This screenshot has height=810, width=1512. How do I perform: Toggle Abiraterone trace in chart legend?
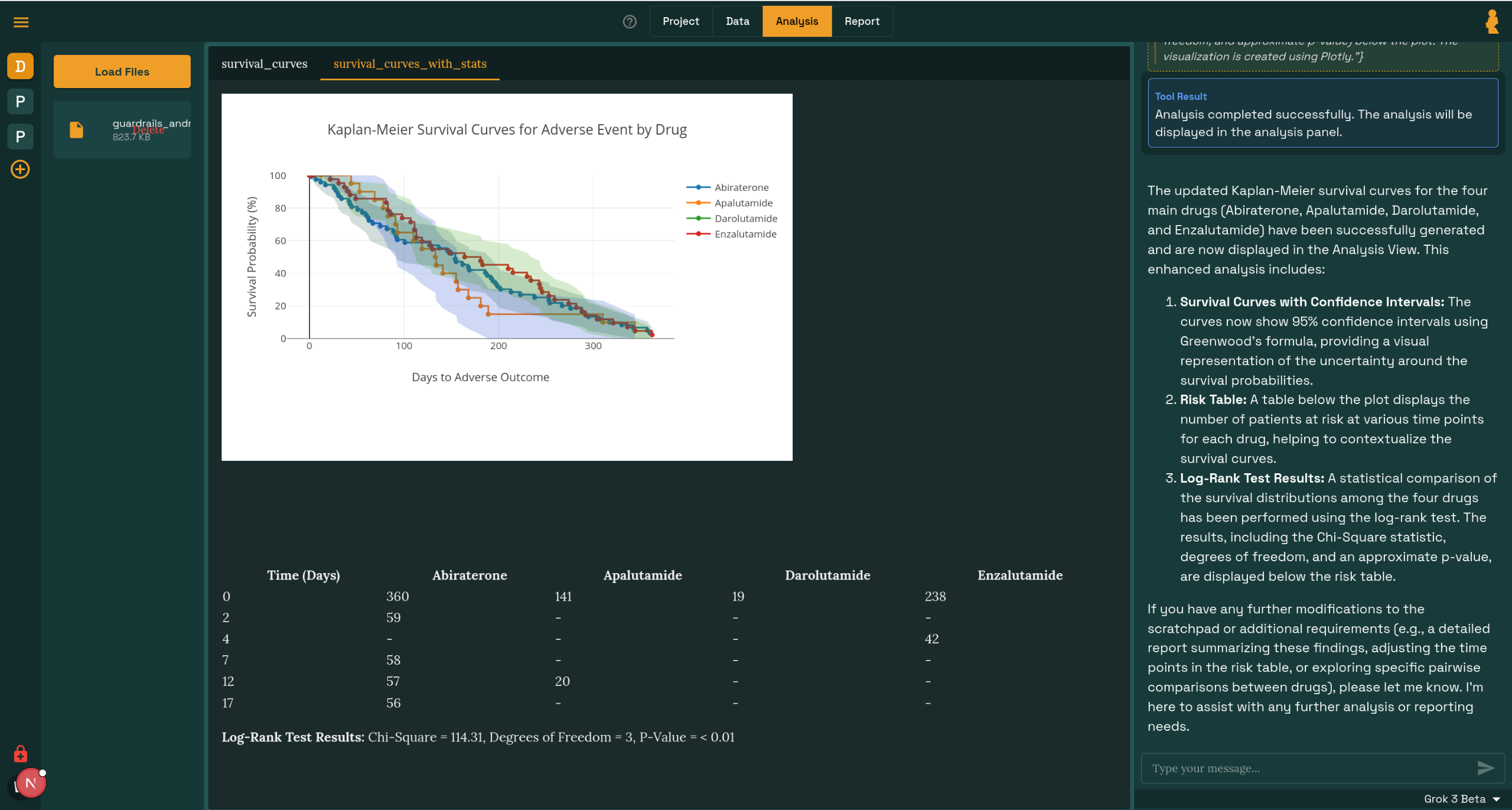[x=741, y=187]
